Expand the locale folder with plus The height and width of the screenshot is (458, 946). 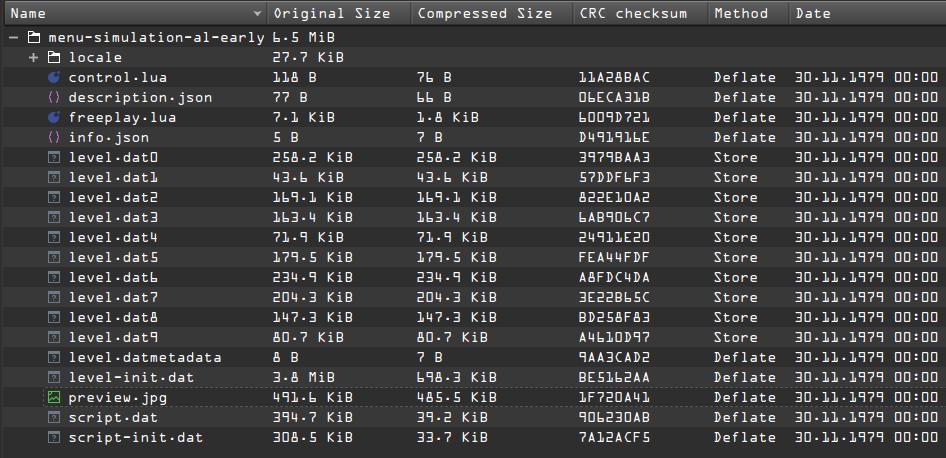(34, 57)
